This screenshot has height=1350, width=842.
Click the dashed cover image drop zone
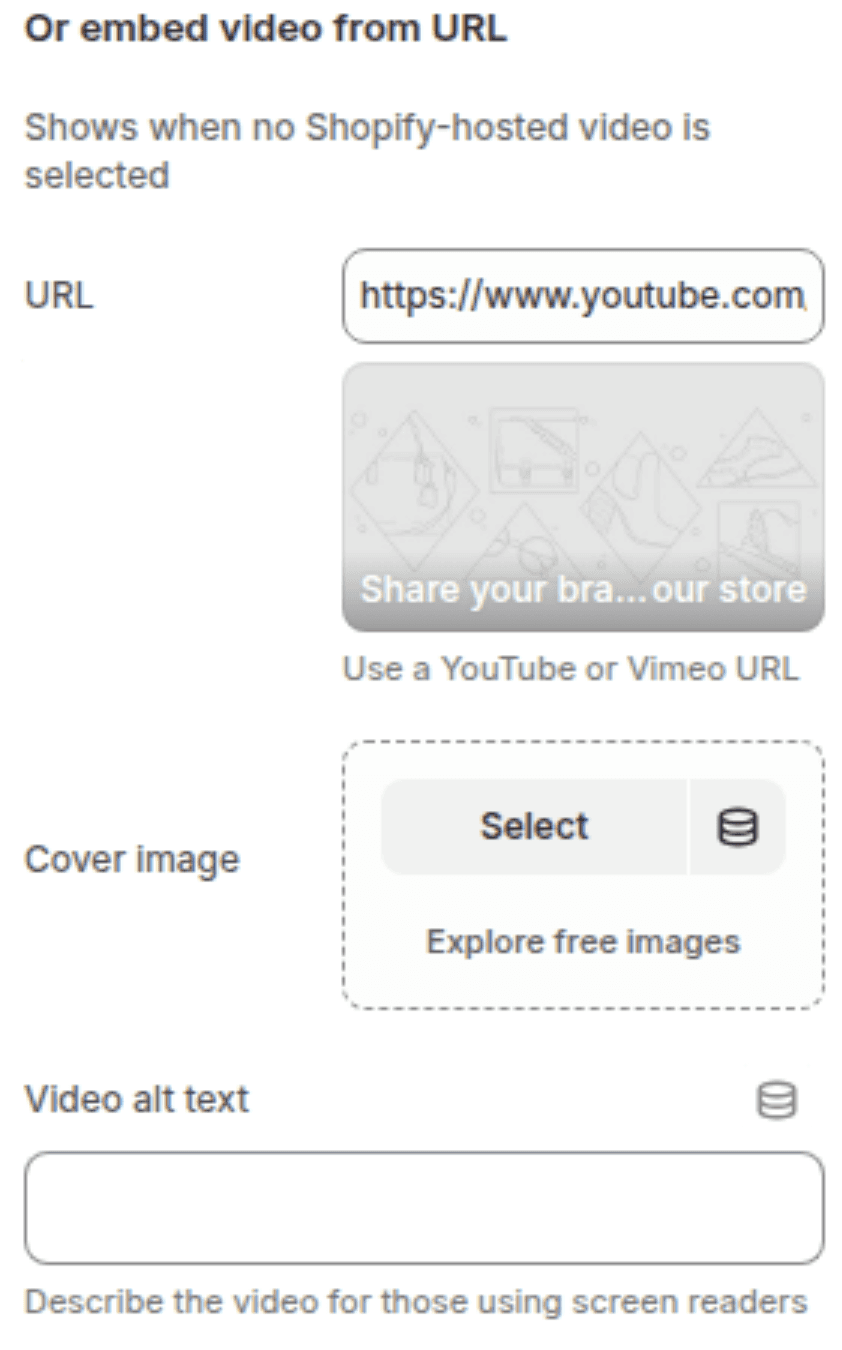coord(583,874)
